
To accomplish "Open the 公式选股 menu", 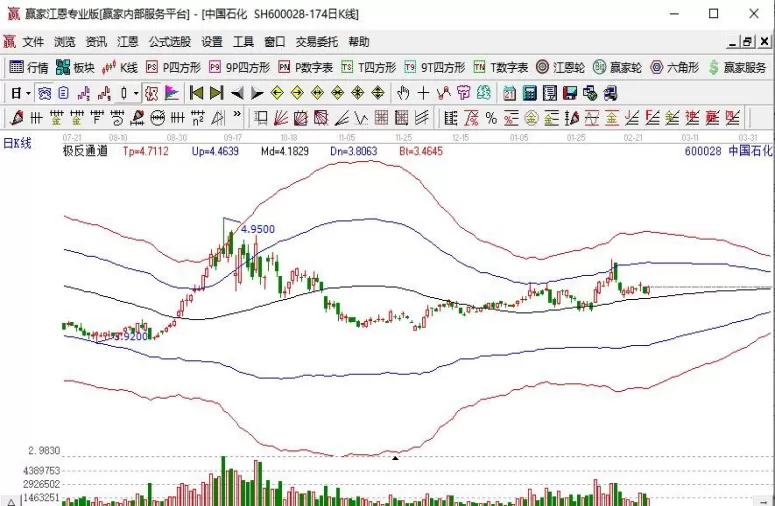I will (170, 42).
